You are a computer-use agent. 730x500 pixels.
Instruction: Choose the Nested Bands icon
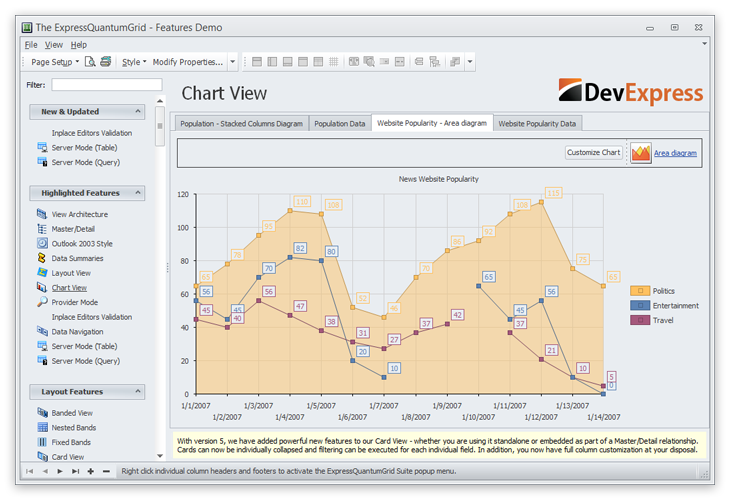pos(42,427)
